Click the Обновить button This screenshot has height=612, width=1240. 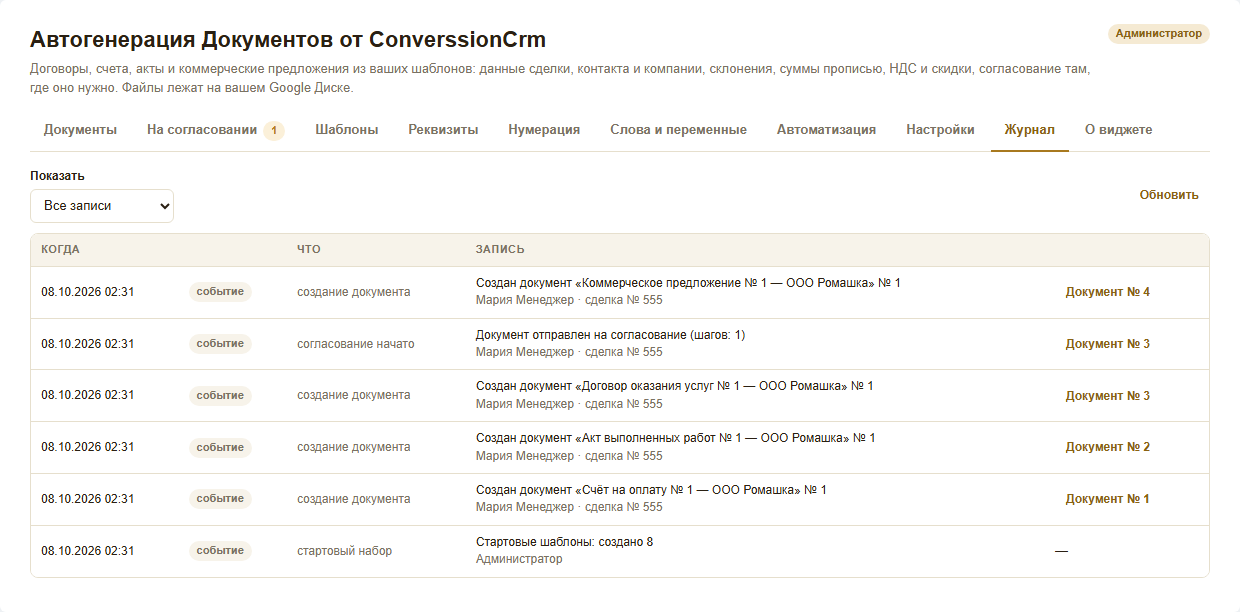[1169, 195]
